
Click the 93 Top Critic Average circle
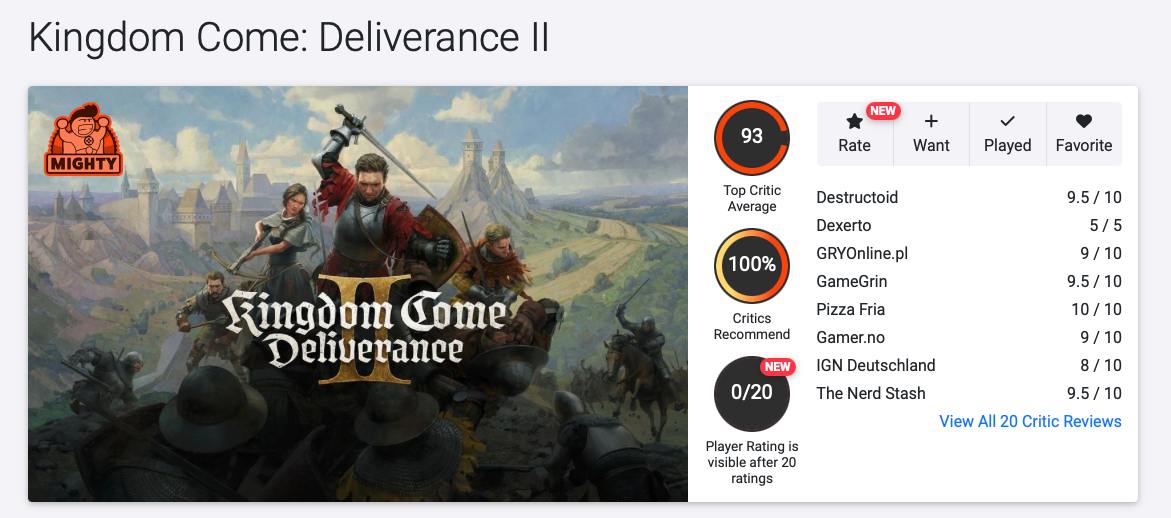[752, 136]
